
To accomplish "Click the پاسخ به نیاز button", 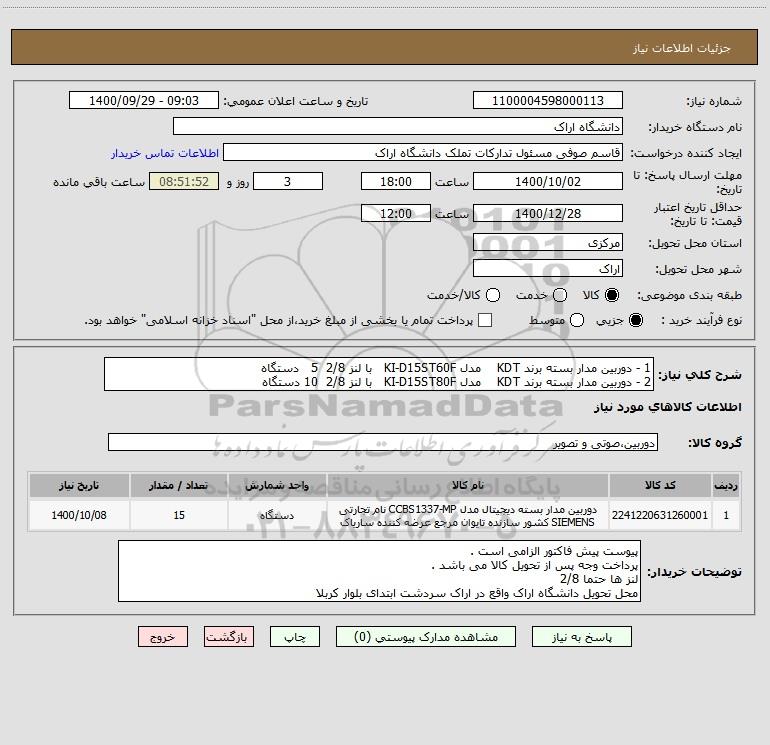I will click(x=582, y=637).
